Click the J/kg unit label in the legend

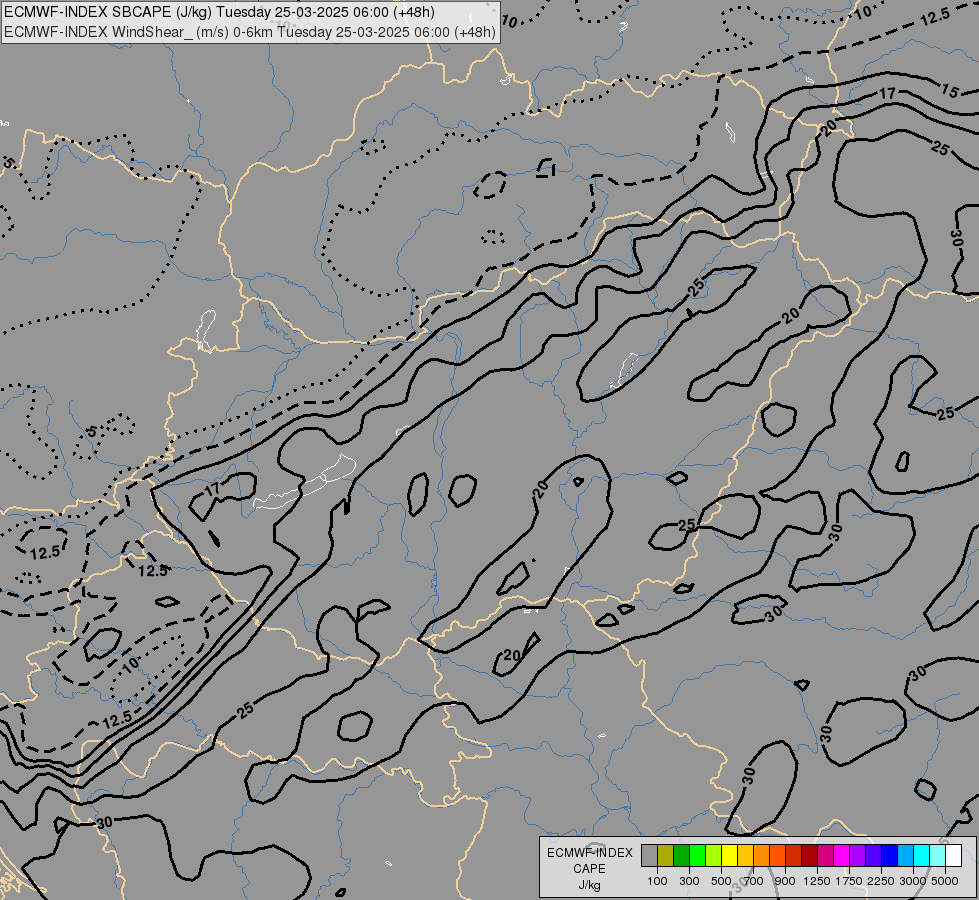589,885
